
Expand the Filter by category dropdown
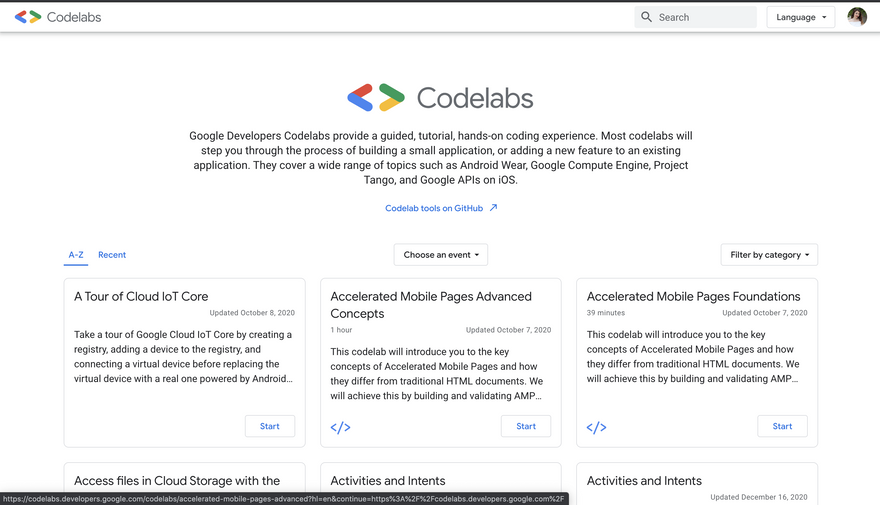pyautogui.click(x=768, y=255)
